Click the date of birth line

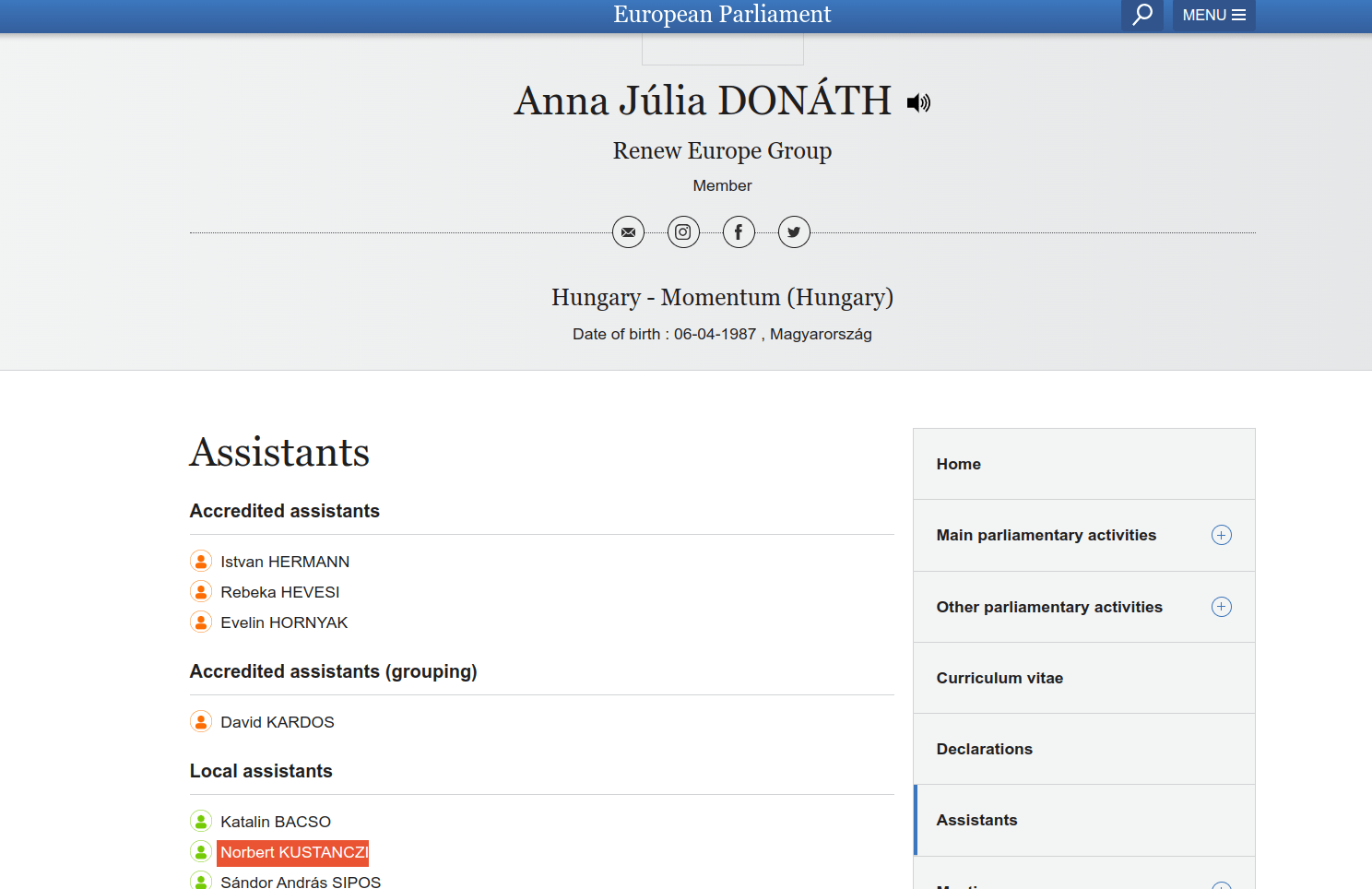click(722, 334)
